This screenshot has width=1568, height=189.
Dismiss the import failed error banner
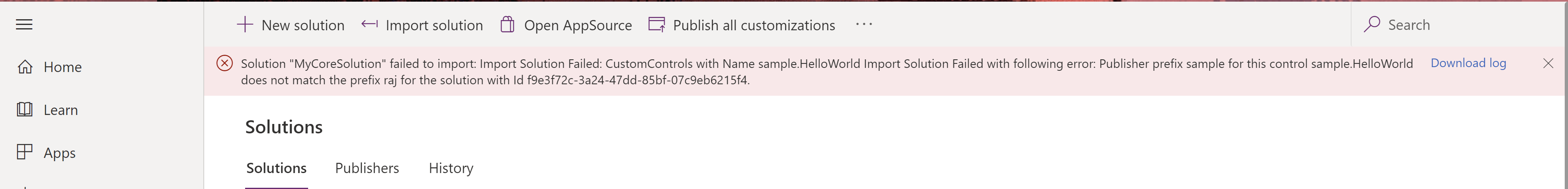(1548, 63)
